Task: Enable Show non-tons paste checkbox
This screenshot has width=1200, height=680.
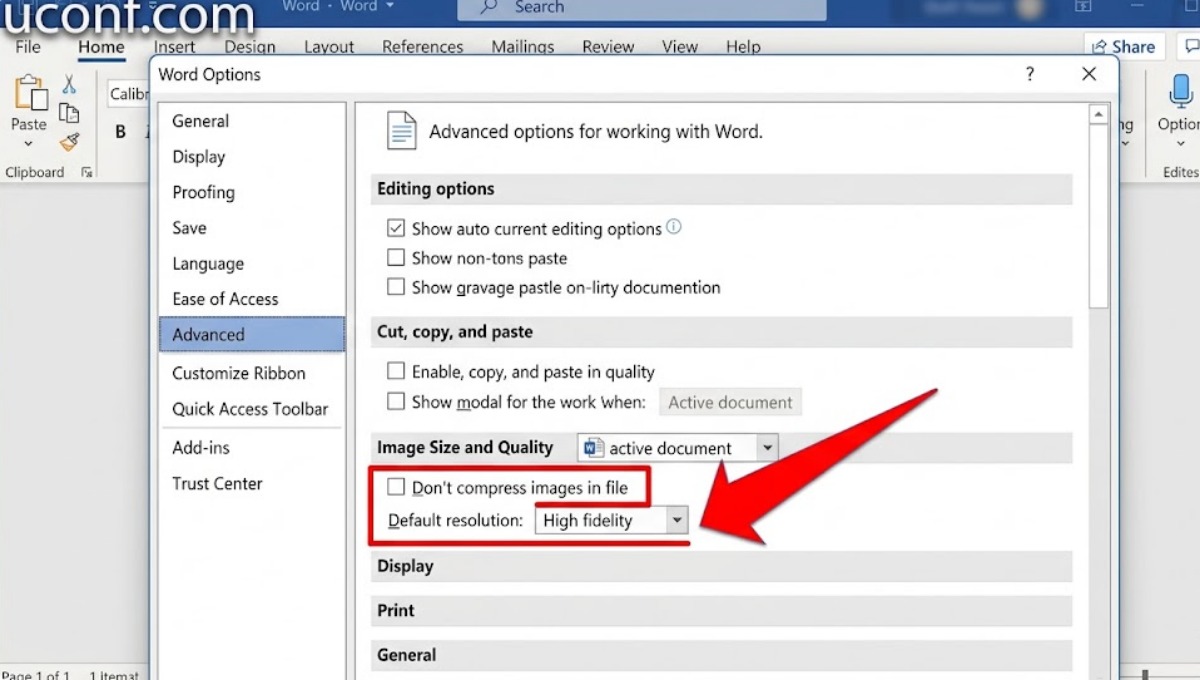Action: (x=396, y=258)
